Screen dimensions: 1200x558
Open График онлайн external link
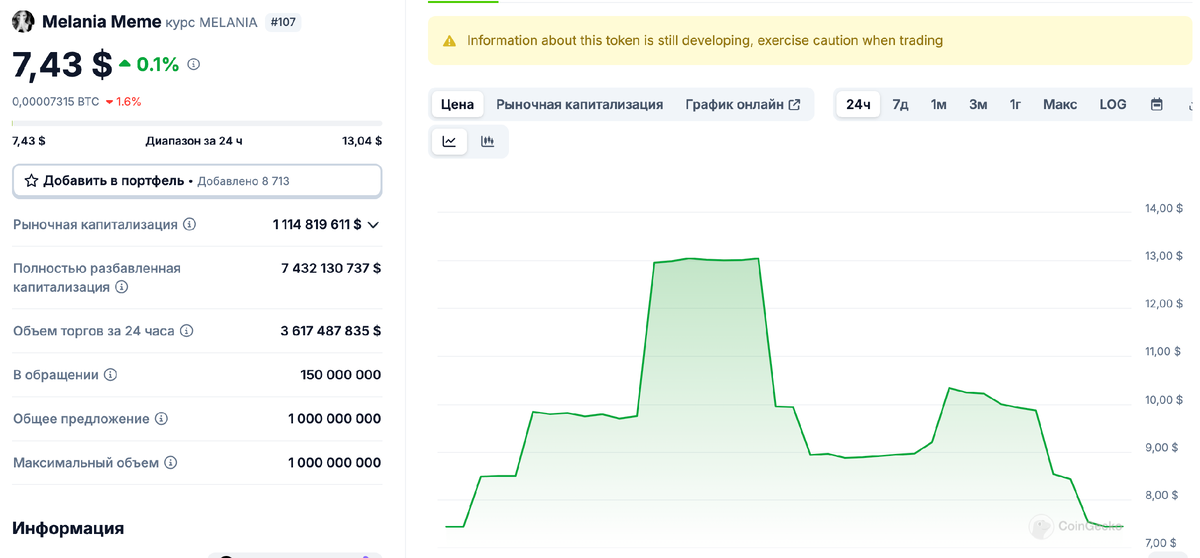tap(743, 104)
